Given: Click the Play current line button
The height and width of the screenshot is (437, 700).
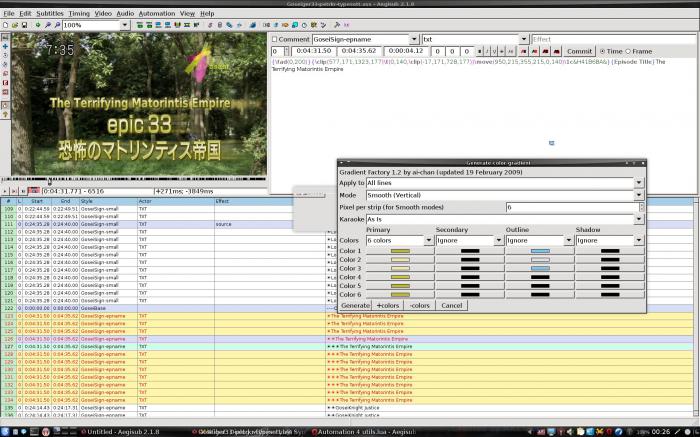Looking at the screenshot, I should click(x=14, y=191).
